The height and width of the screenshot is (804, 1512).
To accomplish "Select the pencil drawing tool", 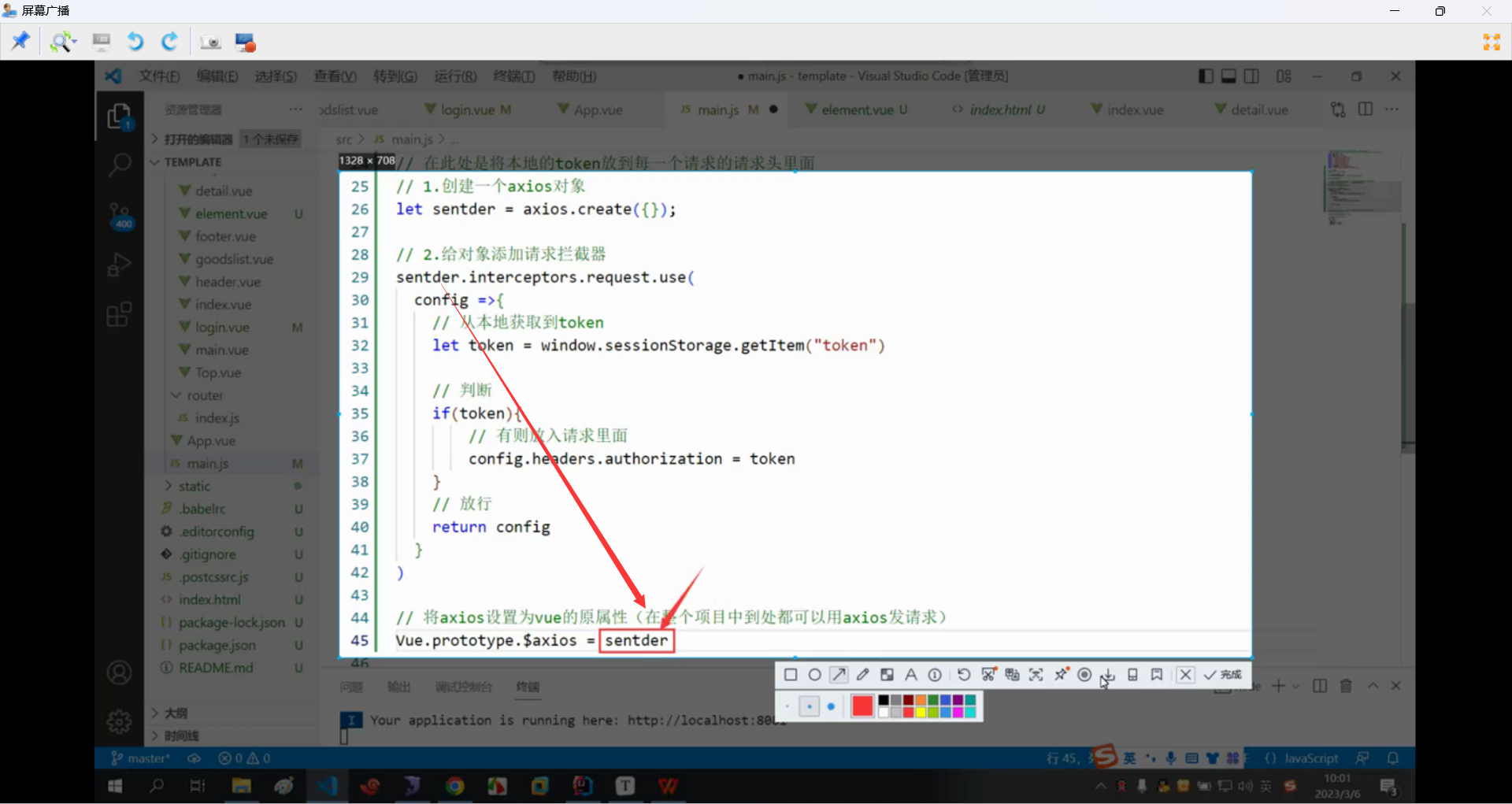I will (x=863, y=675).
